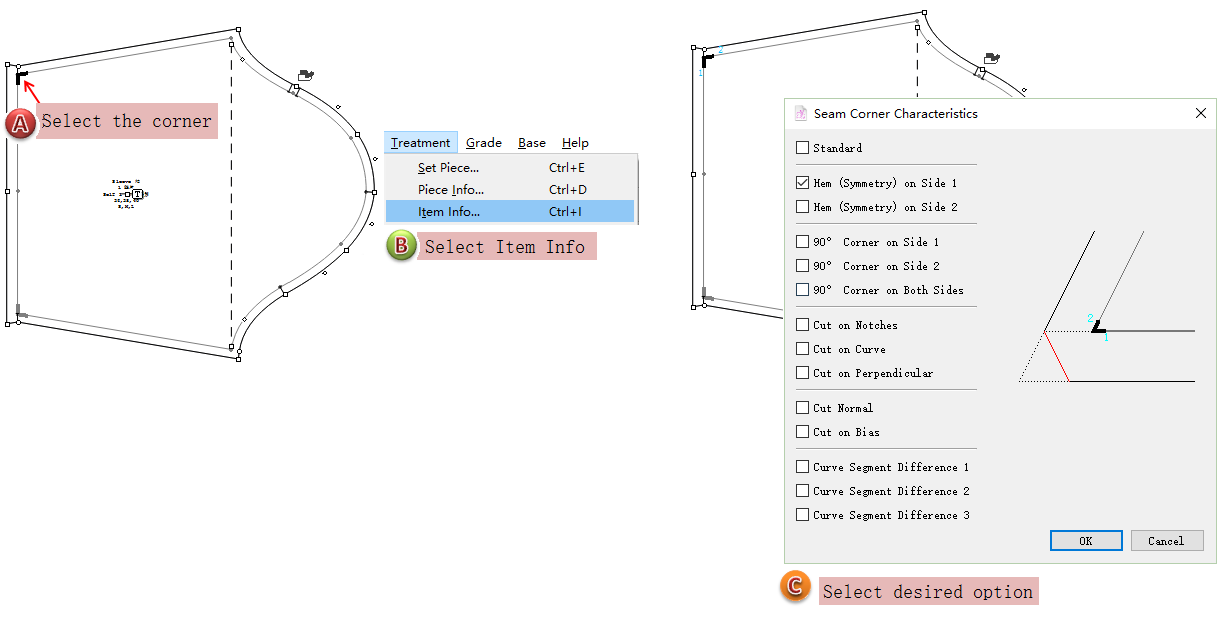Screen dimensions: 1222x619
Task: Enable 90° Corner on Both Sides
Action: (803, 290)
